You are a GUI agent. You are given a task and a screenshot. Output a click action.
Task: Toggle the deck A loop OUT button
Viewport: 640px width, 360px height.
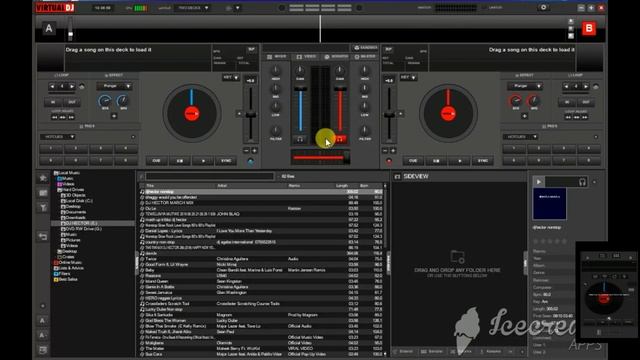[72, 102]
